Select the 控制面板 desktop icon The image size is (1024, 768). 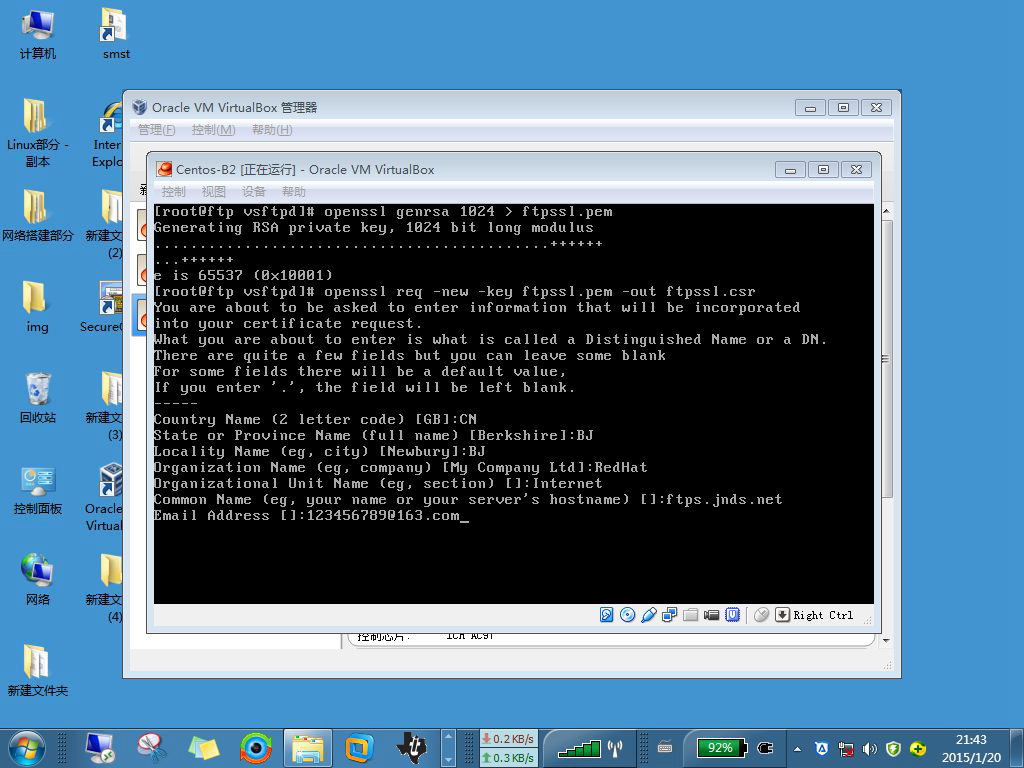[x=37, y=490]
